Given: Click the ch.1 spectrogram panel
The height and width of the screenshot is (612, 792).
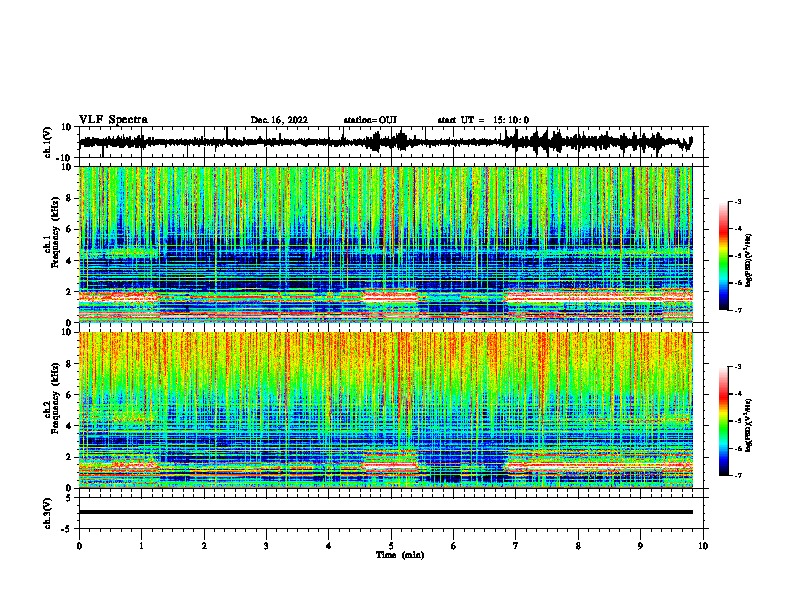Looking at the screenshot, I should point(386,244).
